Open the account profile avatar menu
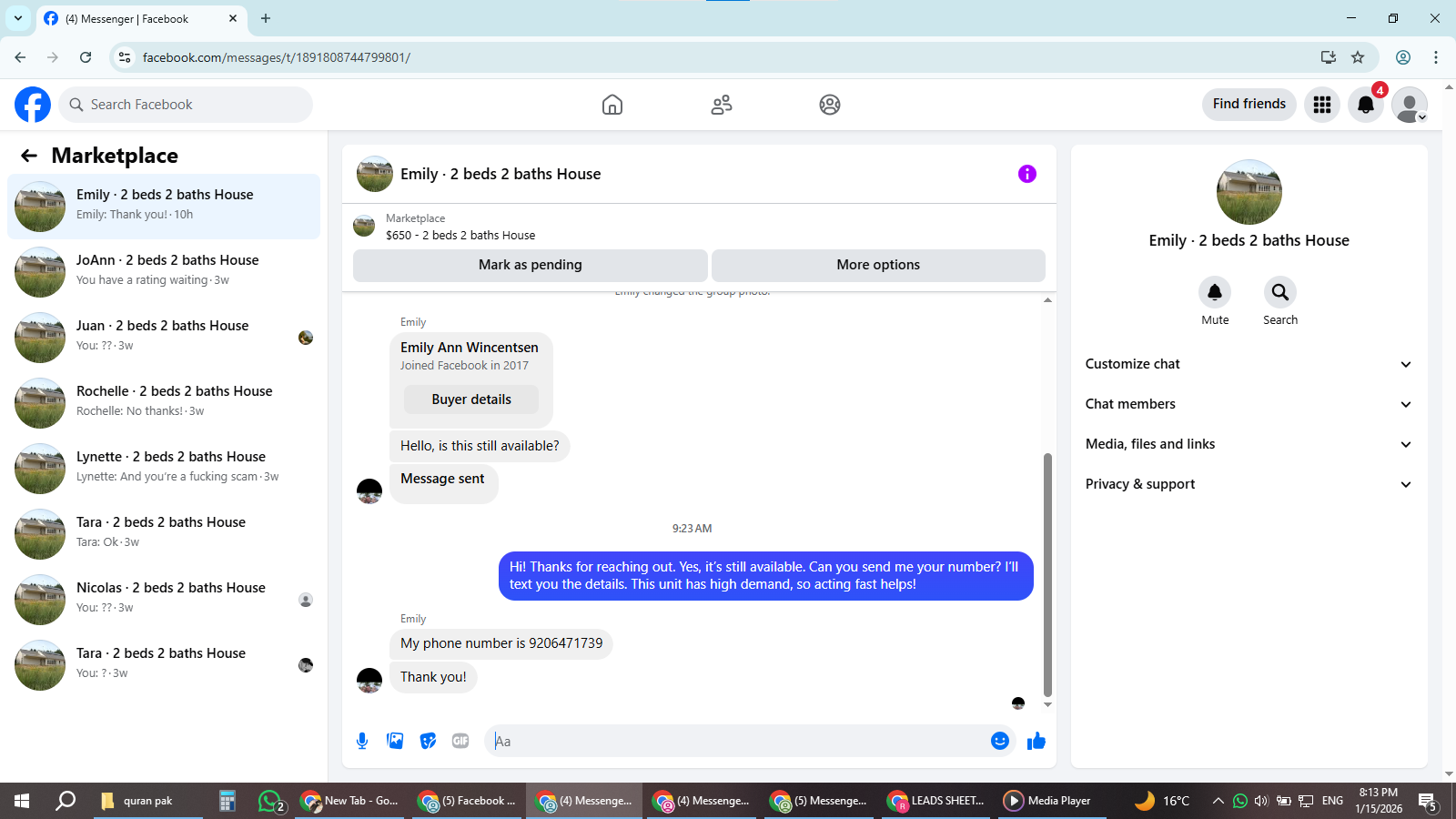This screenshot has height=819, width=1456. (1410, 105)
